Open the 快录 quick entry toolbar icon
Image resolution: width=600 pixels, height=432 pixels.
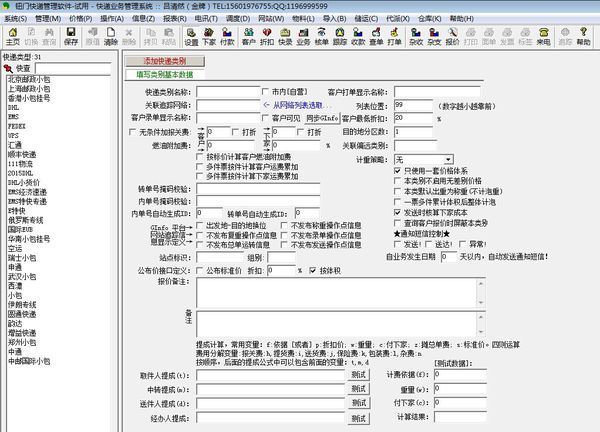(x=285, y=37)
